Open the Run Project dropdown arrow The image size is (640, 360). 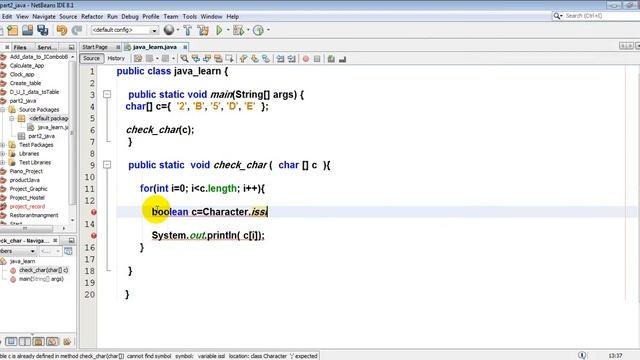pyautogui.click(x=228, y=30)
